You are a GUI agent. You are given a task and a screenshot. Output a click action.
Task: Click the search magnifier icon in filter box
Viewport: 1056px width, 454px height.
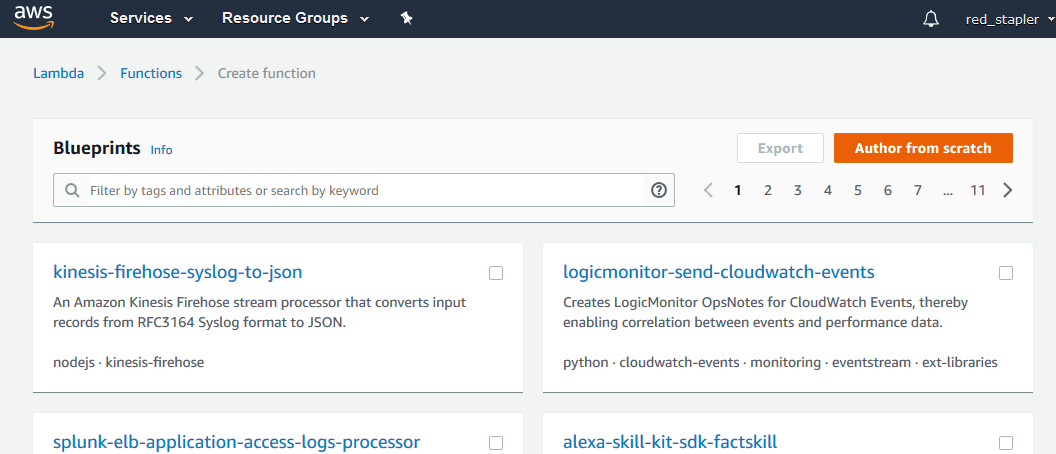[72, 191]
